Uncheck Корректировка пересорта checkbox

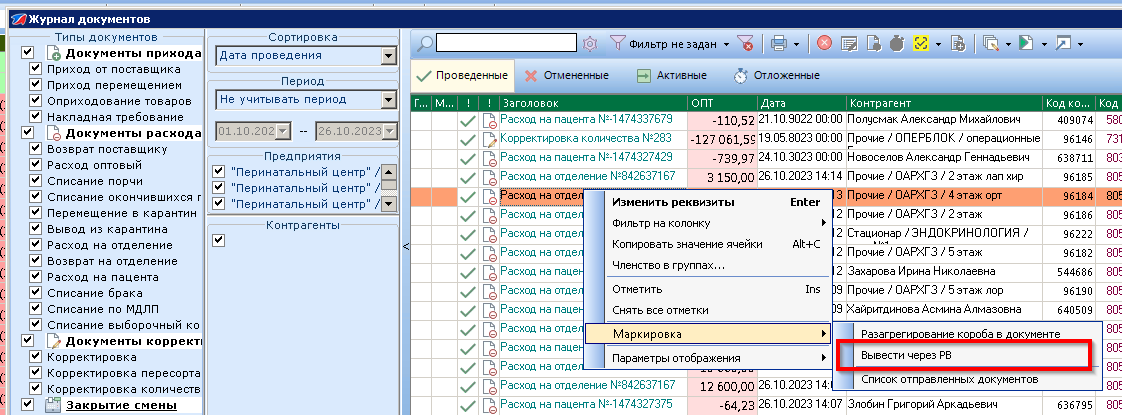(x=35, y=373)
